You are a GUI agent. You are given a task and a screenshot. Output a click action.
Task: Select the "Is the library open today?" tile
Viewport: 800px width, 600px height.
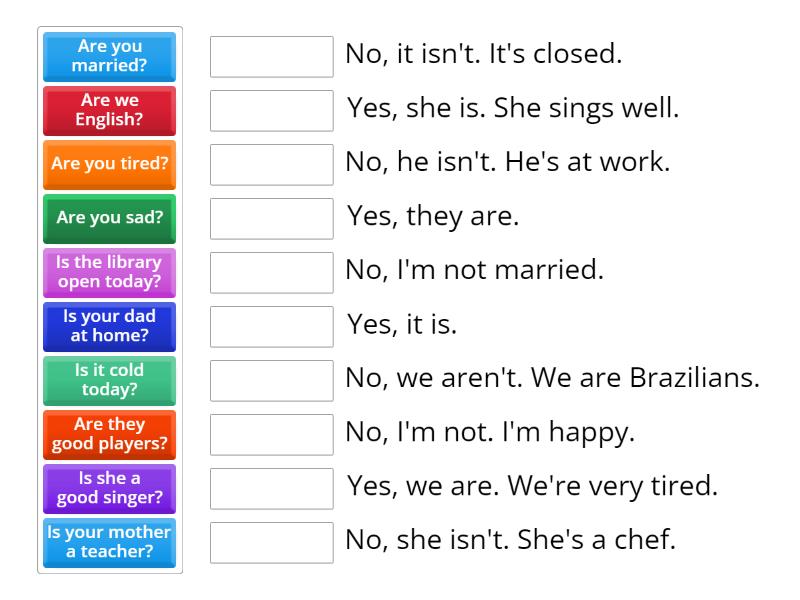click(109, 273)
